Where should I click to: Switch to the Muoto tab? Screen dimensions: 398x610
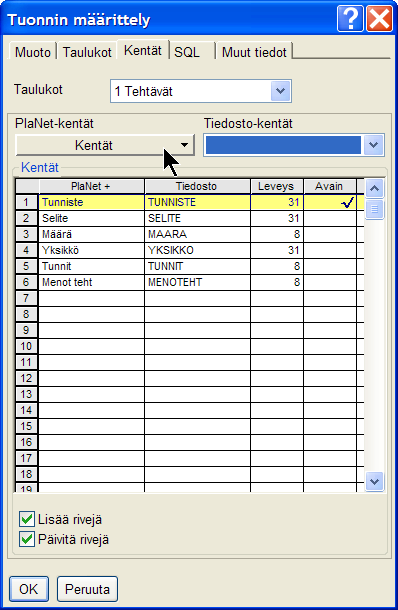[x=33, y=52]
